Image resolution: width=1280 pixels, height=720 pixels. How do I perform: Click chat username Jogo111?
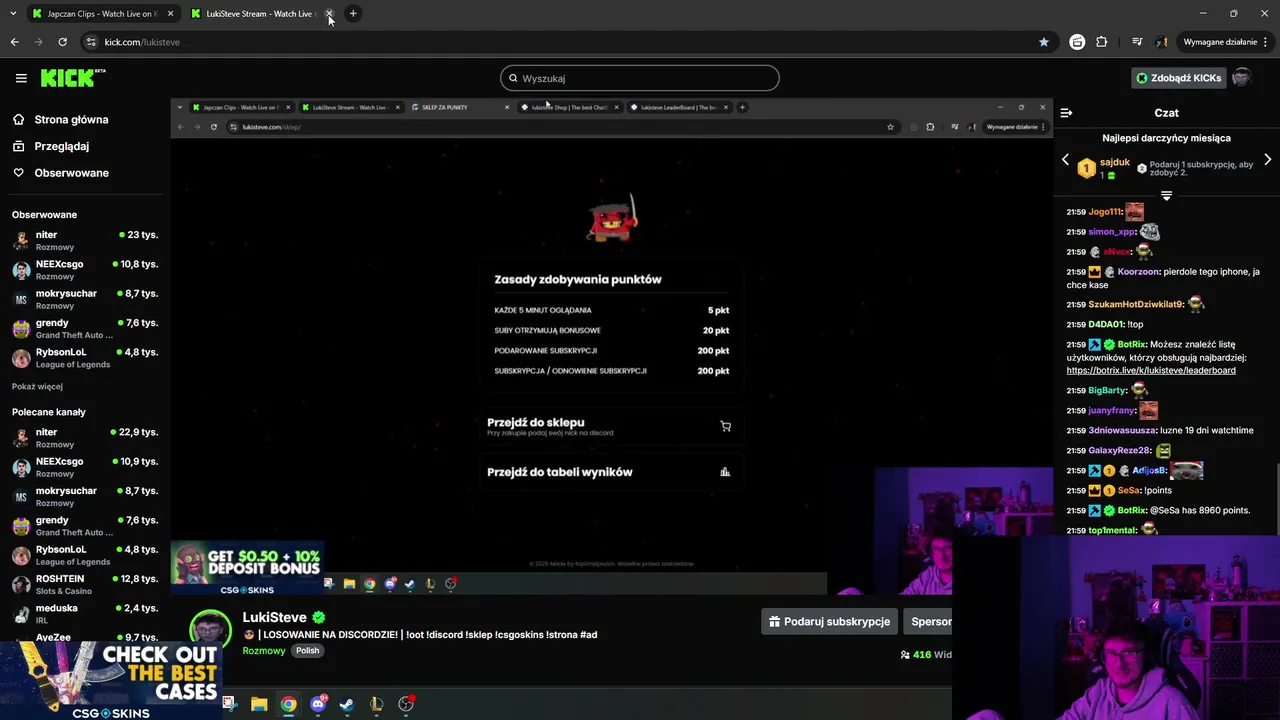[x=1105, y=212]
